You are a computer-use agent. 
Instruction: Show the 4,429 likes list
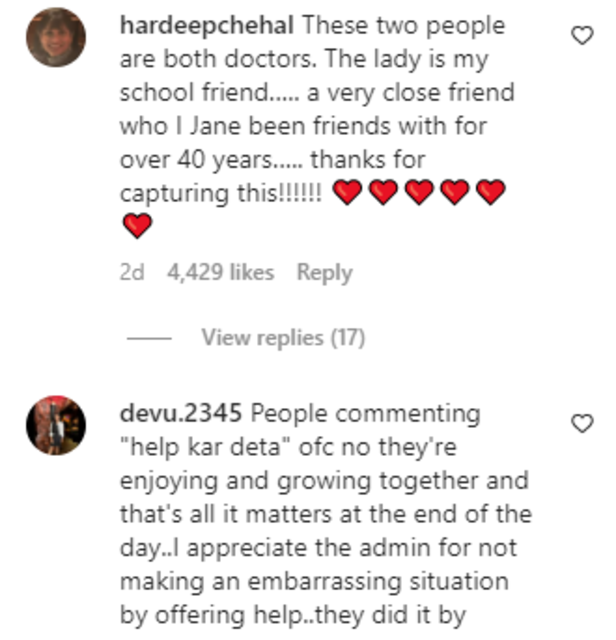coord(220,272)
